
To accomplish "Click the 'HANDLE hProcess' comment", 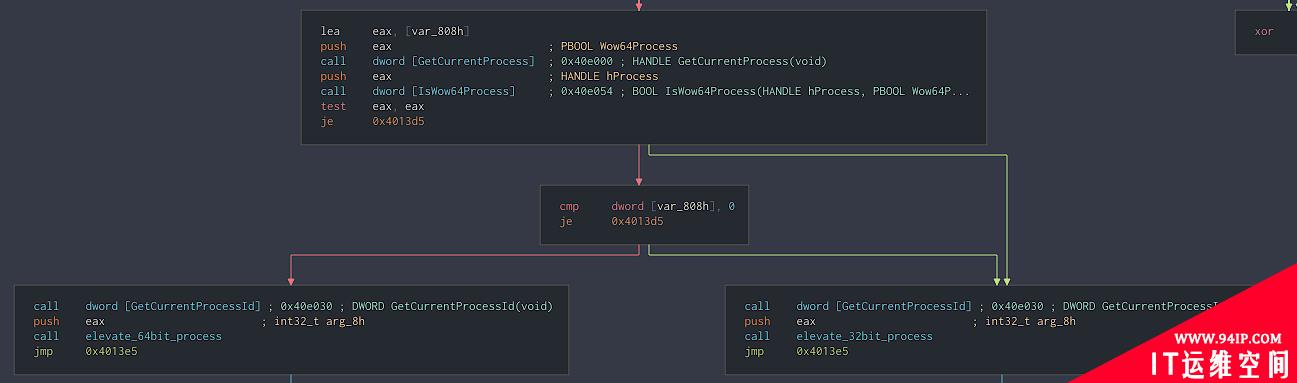I will tap(609, 76).
